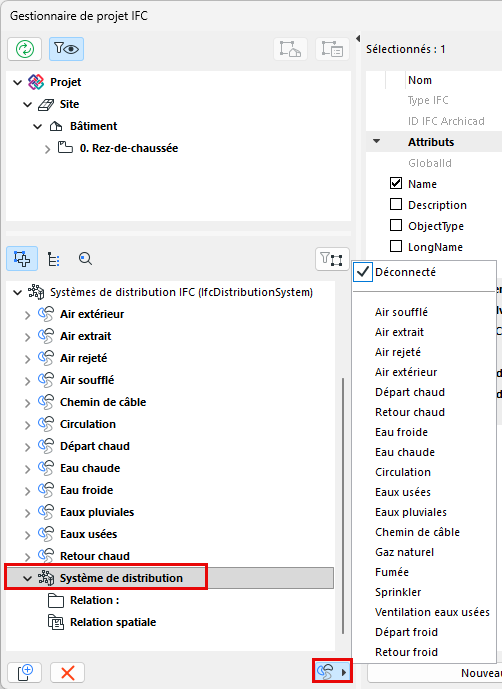Screen dimensions: 502x689
Task: Click the Relation folder icon
Action: (56, 600)
